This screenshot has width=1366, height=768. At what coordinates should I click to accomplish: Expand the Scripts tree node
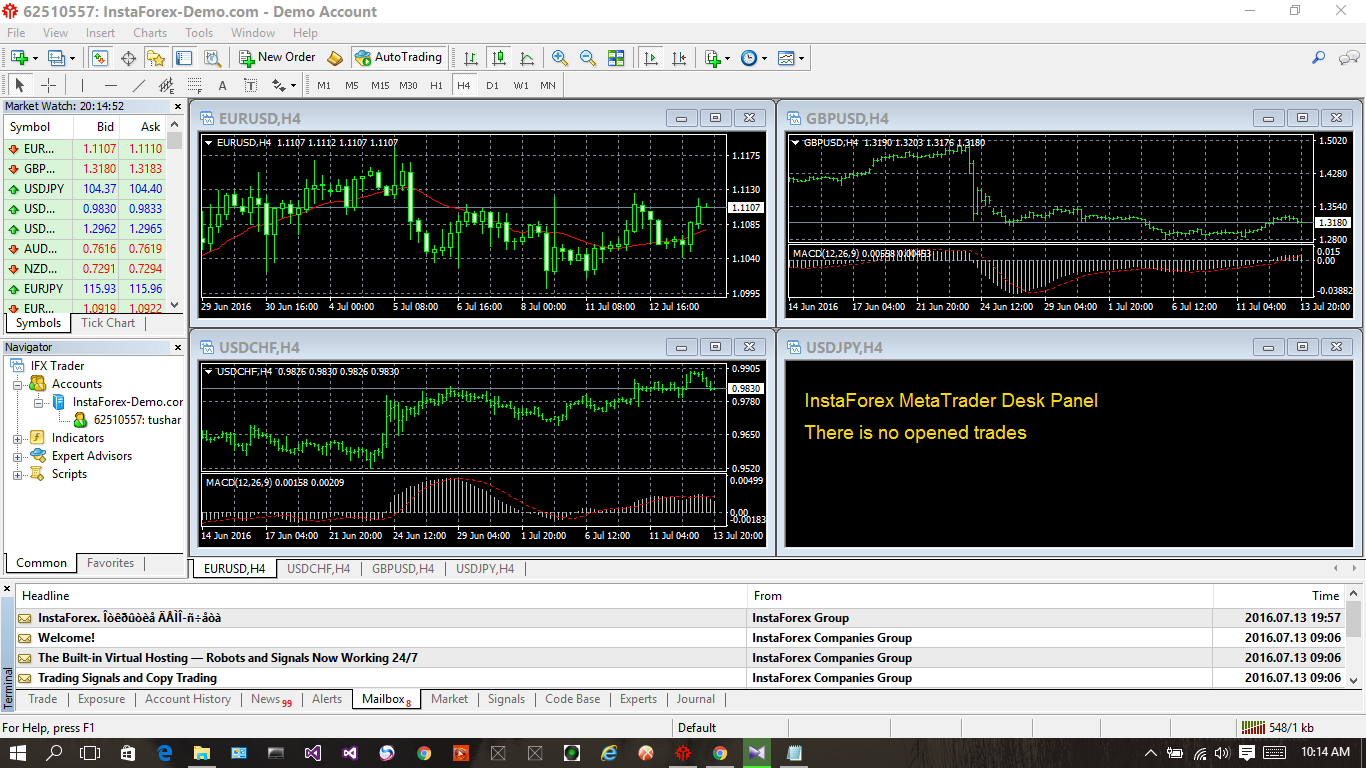click(17, 474)
